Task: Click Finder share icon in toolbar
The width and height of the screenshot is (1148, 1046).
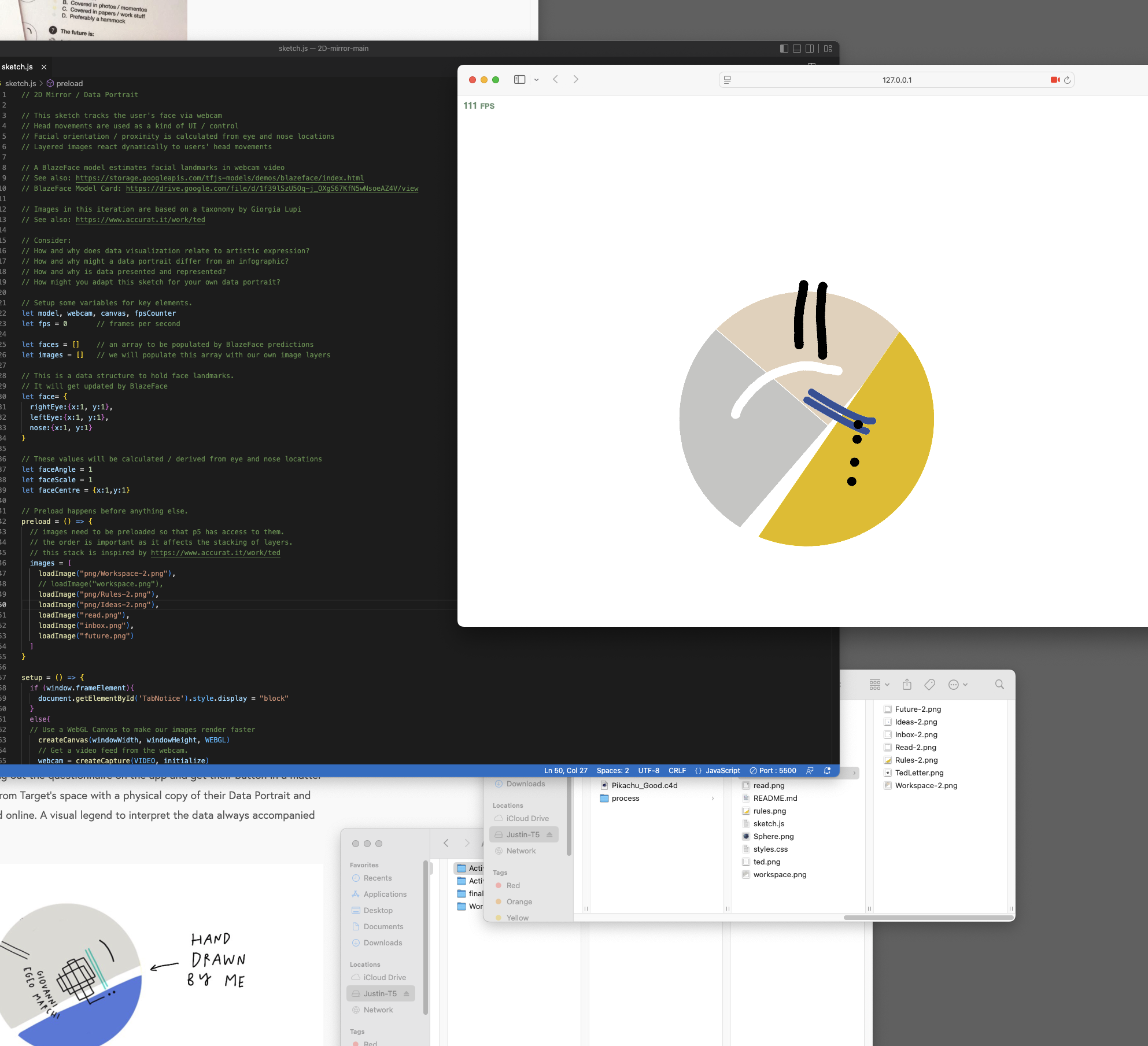Action: (x=907, y=685)
